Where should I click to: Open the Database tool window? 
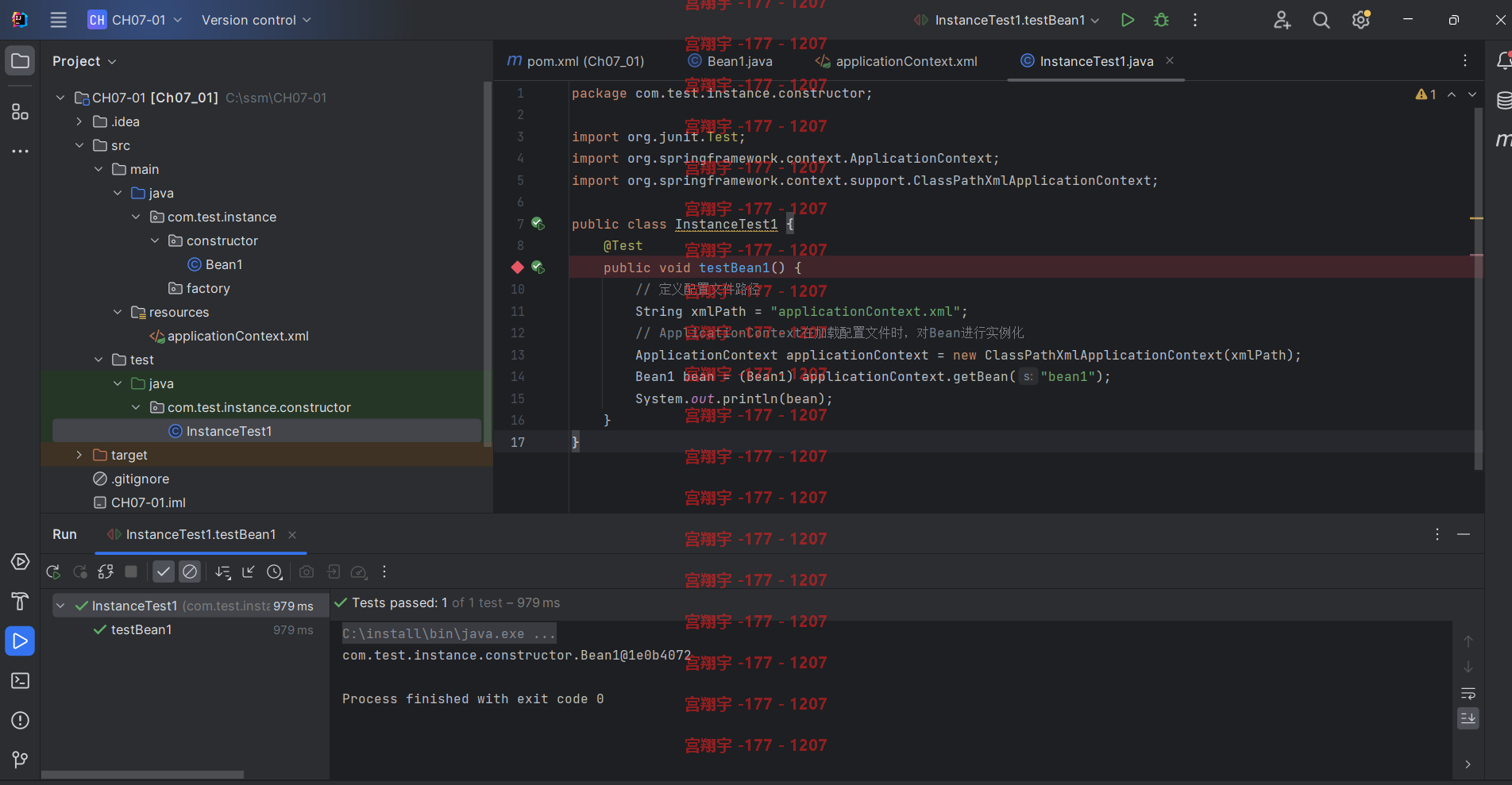(x=1503, y=101)
